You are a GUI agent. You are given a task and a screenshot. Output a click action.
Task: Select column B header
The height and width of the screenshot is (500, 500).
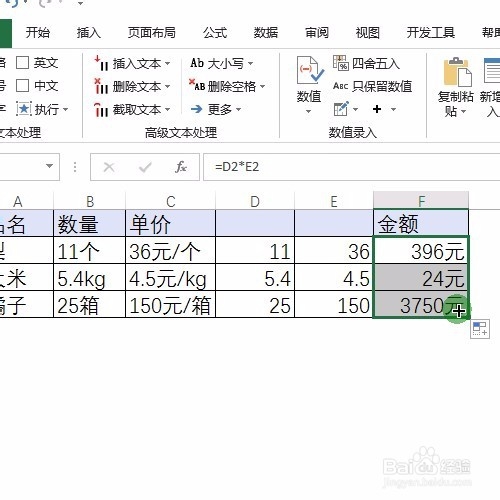point(90,201)
